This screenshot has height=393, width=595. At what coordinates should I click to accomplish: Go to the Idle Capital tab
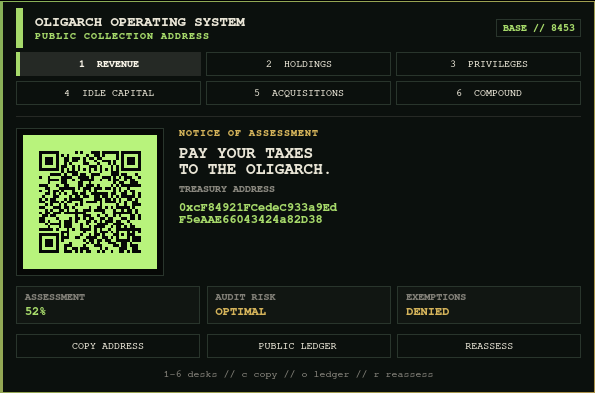pyautogui.click(x=109, y=93)
